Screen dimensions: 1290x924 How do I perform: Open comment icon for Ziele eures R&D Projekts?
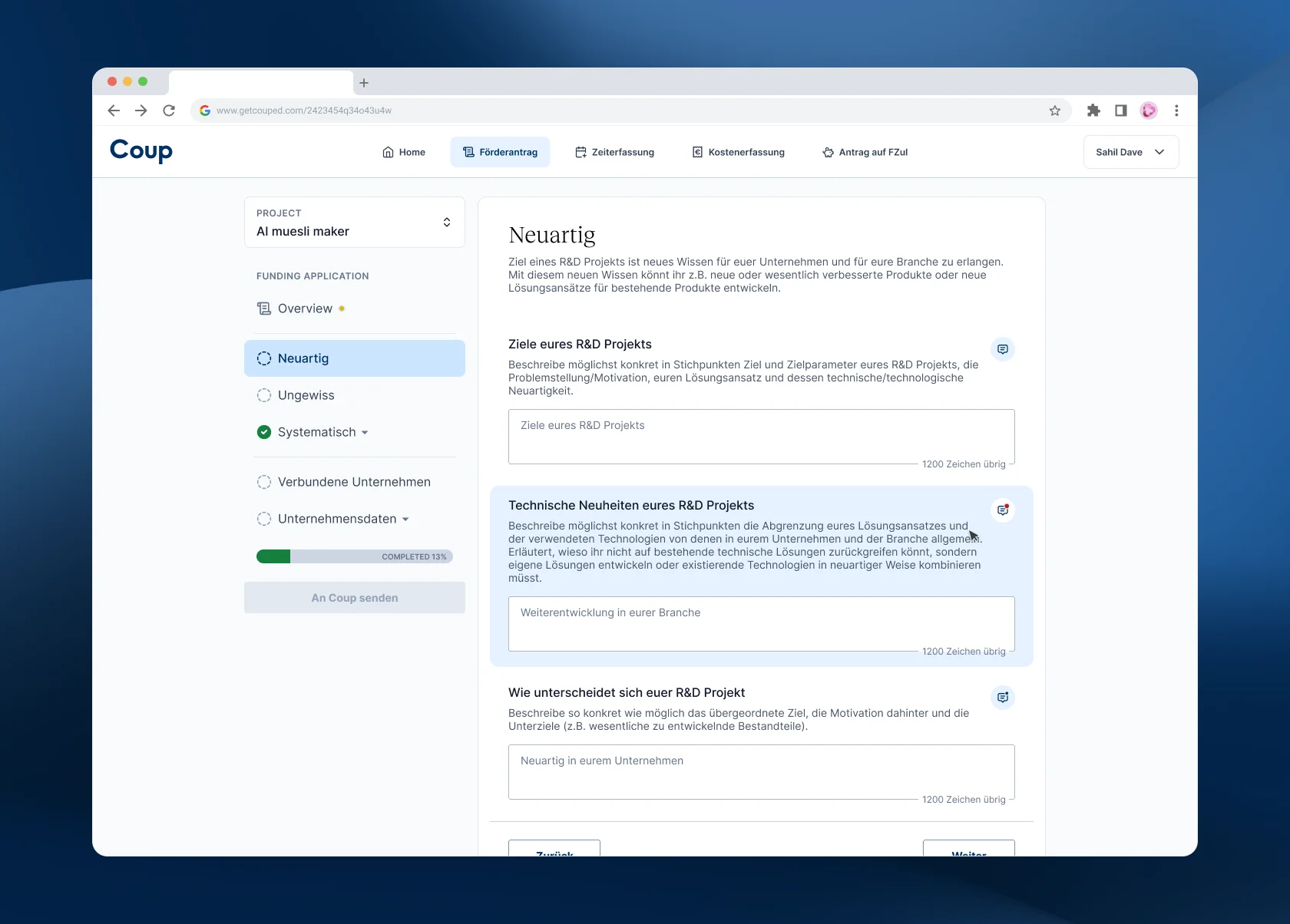tap(1003, 349)
